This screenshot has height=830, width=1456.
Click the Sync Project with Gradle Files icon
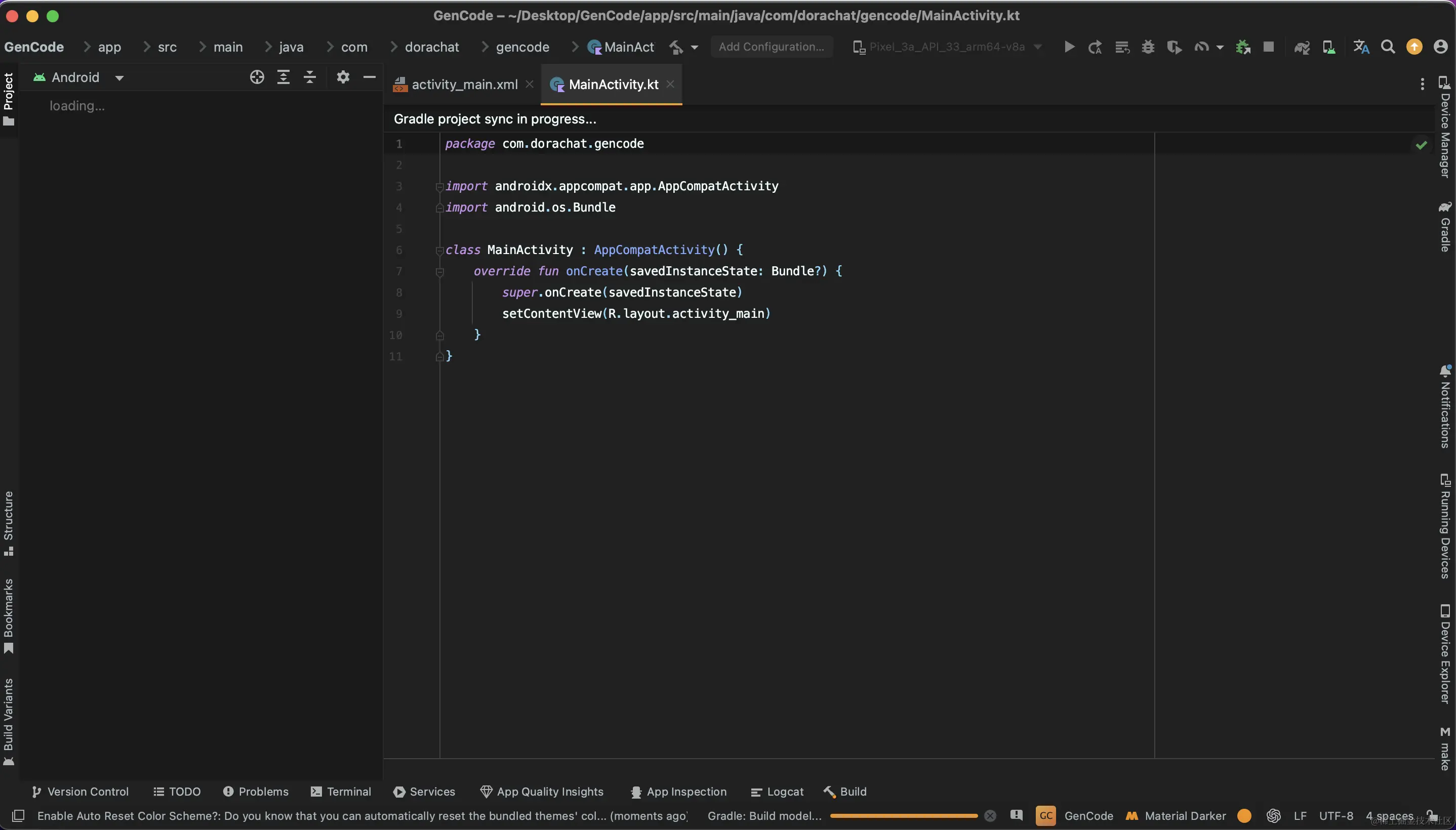click(x=1302, y=47)
